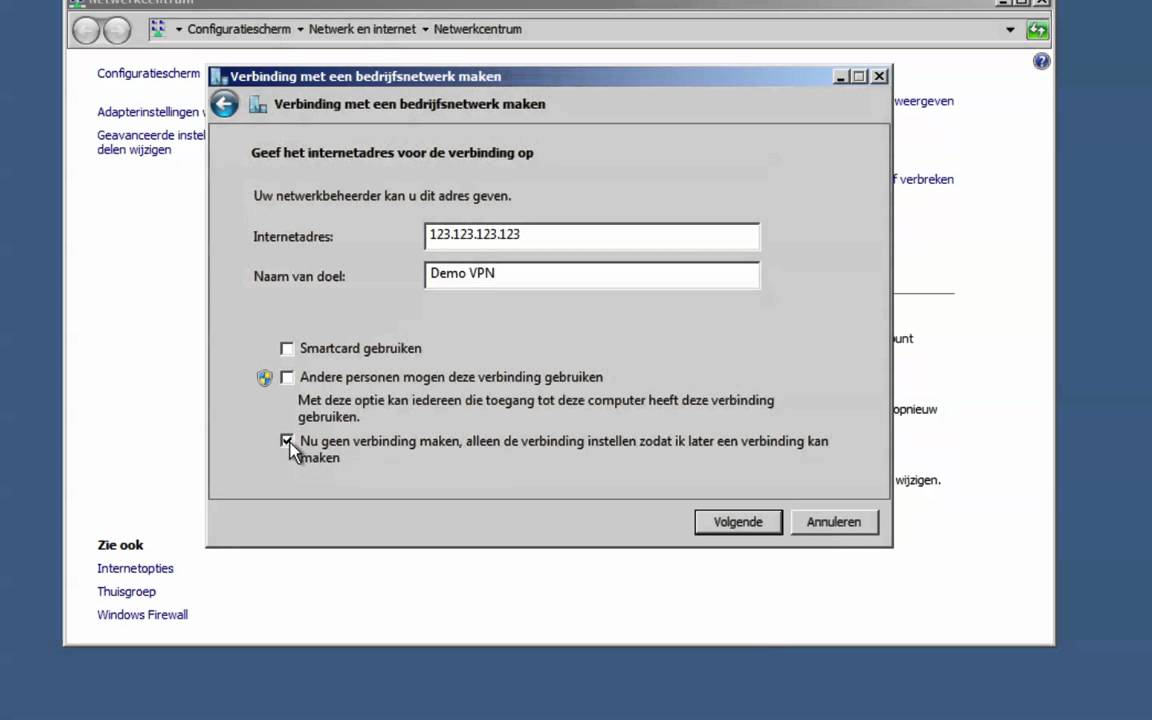This screenshot has height=720, width=1152.
Task: Maximize the VPN wizard dialog
Action: [x=860, y=76]
